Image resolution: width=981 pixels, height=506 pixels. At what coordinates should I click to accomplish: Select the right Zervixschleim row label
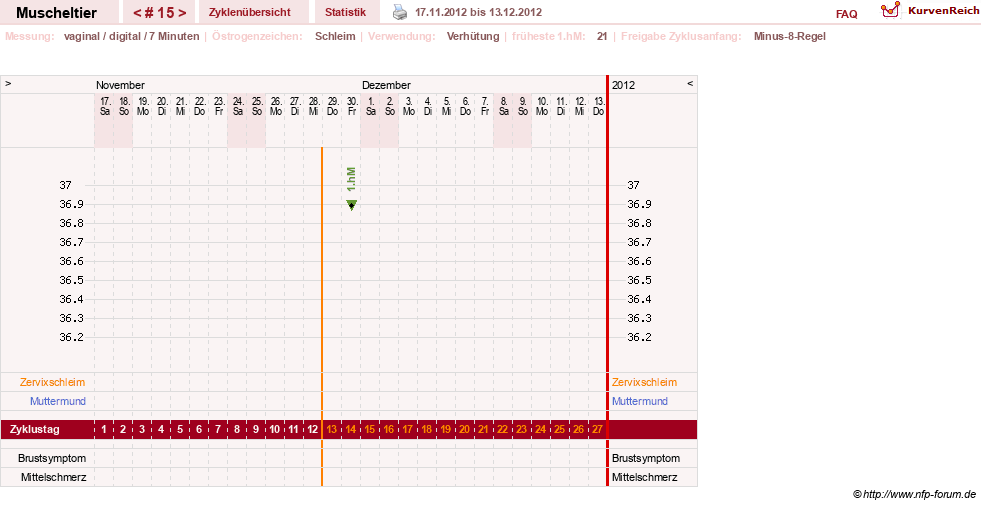(x=644, y=382)
